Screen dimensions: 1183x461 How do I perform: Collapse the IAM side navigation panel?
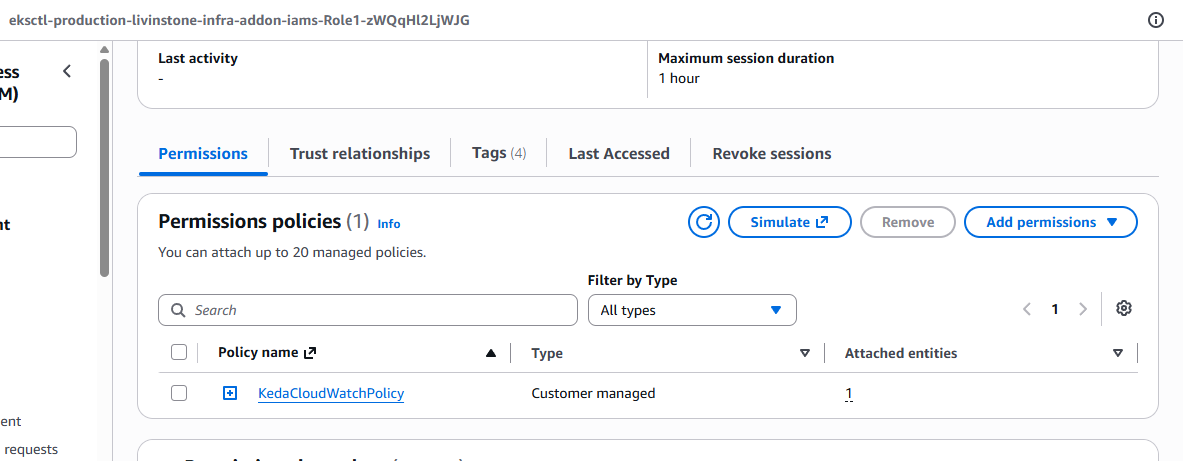tap(66, 72)
